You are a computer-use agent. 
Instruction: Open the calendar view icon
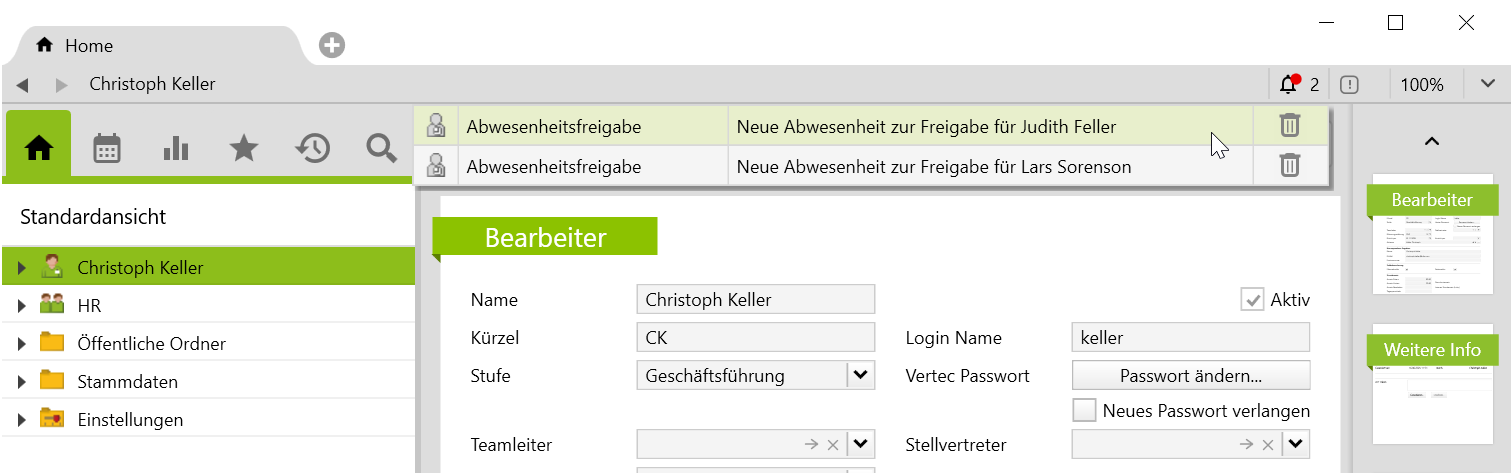click(107, 149)
